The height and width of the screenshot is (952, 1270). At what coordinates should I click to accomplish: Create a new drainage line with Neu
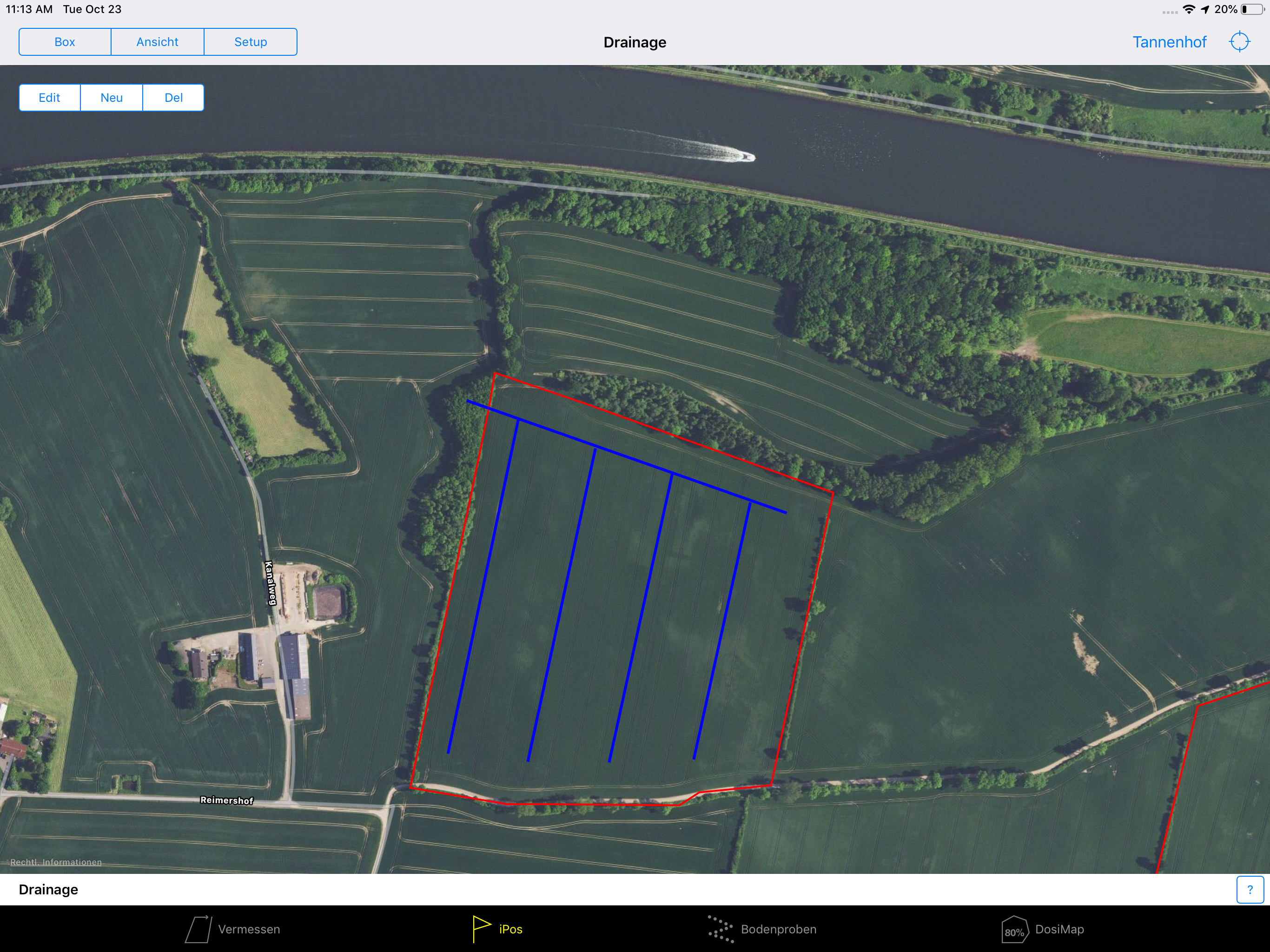click(112, 98)
